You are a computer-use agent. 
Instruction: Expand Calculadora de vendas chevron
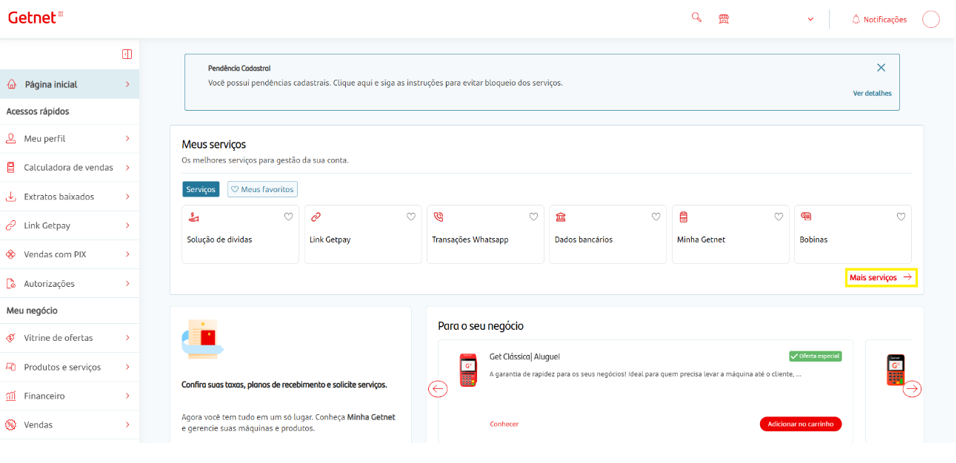pos(127,167)
